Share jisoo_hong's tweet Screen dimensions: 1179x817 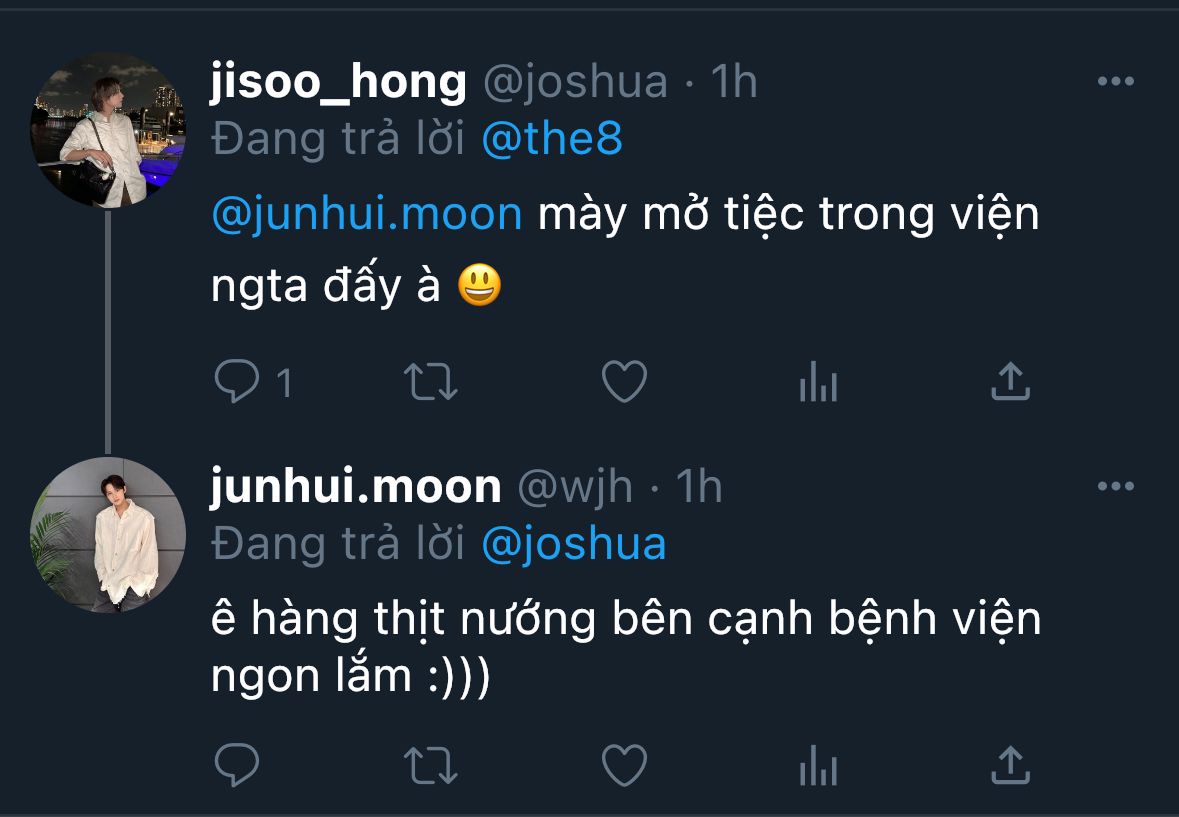[x=1010, y=381]
